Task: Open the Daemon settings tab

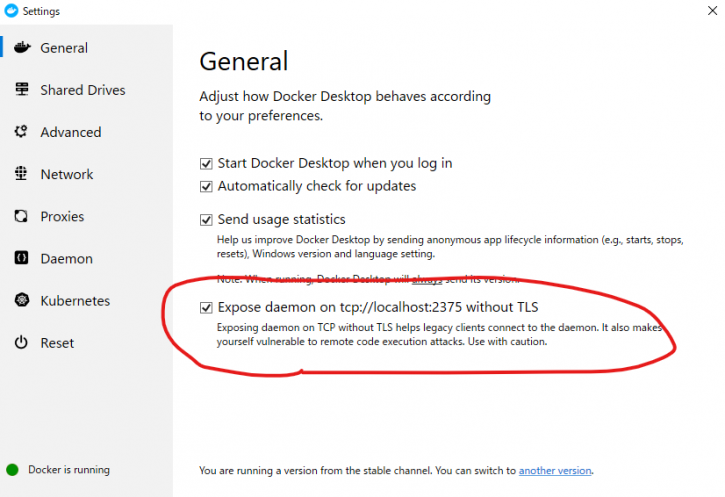Action: 86,258
